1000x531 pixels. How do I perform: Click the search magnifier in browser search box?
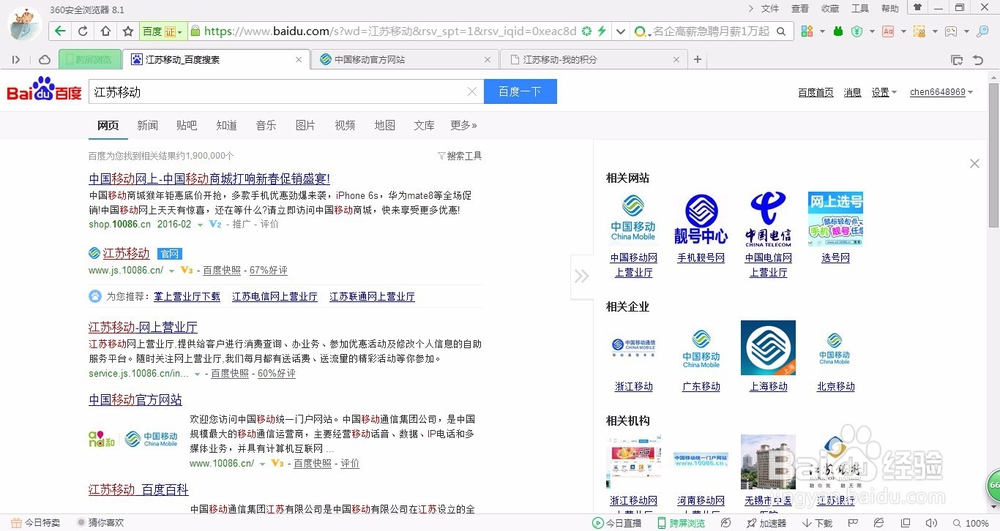781,31
